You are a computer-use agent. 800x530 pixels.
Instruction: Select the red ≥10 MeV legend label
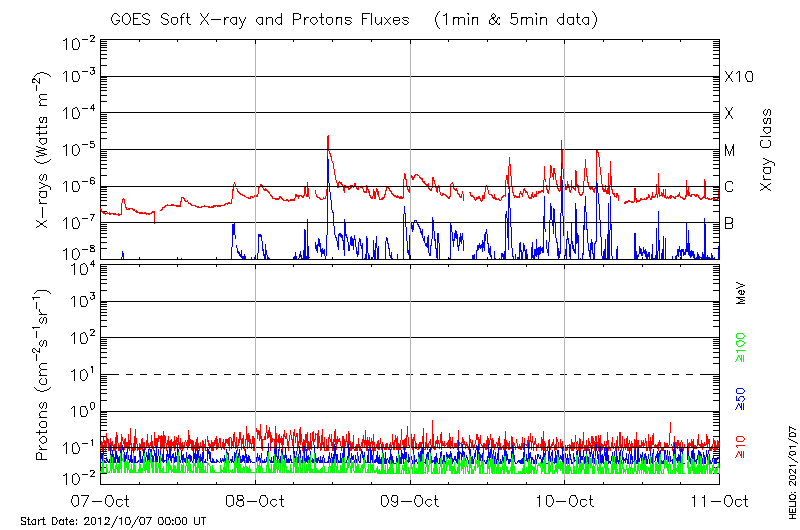(x=741, y=447)
